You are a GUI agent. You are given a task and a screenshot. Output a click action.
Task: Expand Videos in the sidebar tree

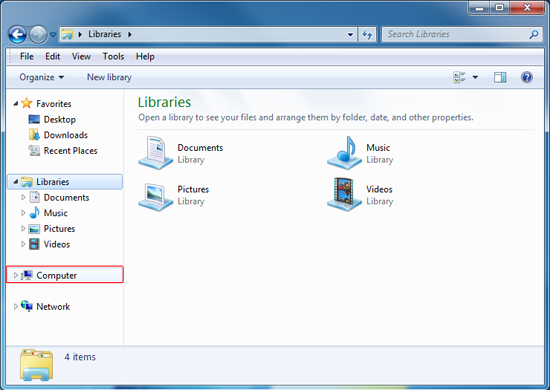23,244
